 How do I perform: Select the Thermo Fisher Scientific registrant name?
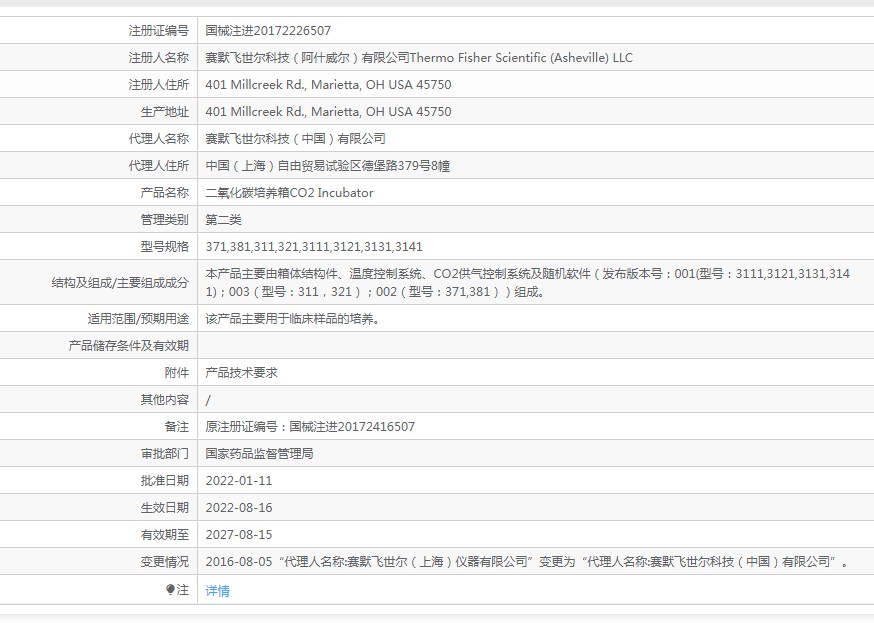[419, 57]
